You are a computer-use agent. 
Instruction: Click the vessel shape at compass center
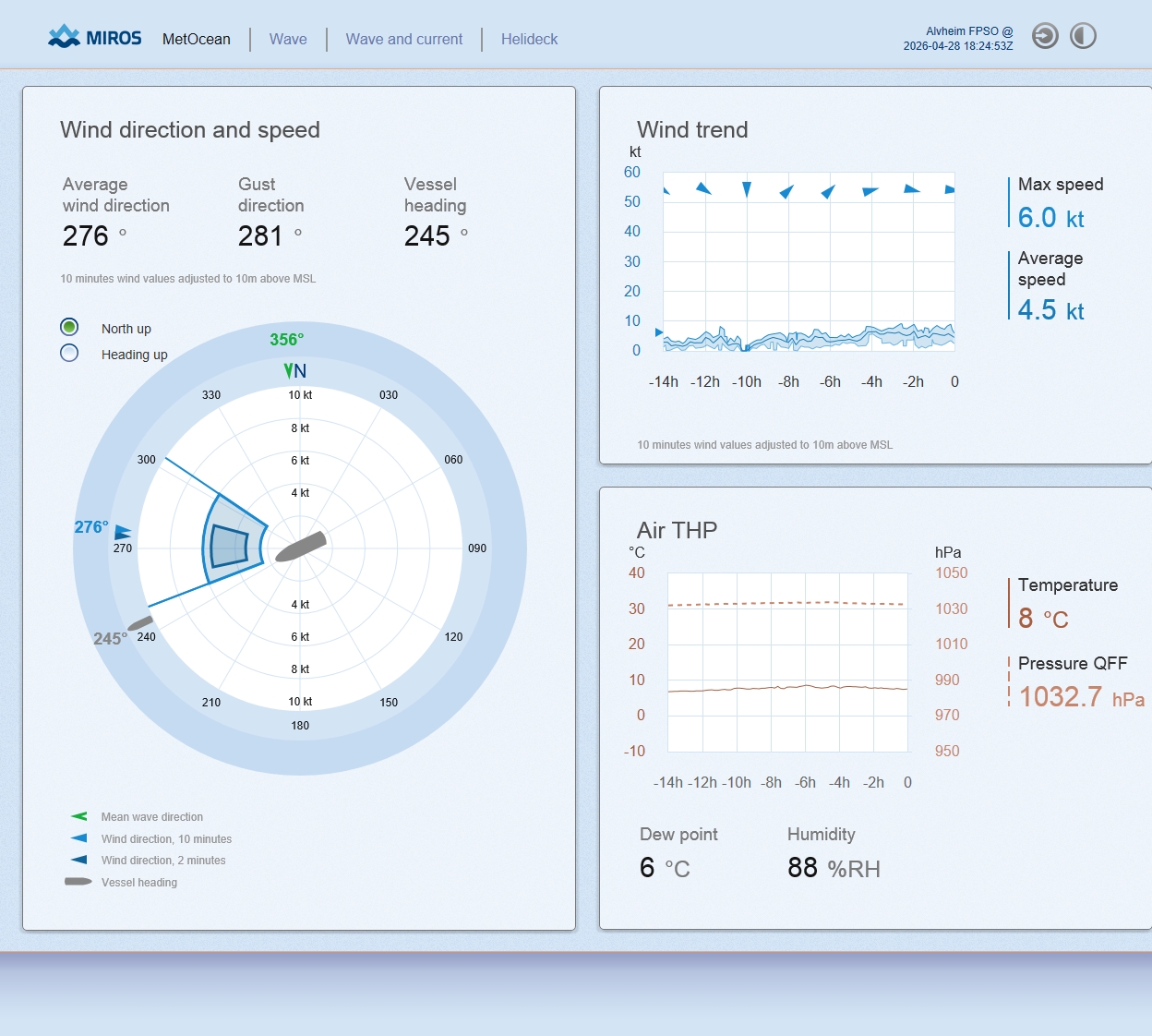tap(301, 547)
